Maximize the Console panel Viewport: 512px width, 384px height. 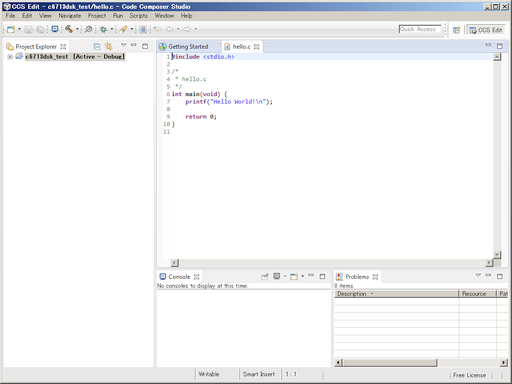tap(322, 276)
